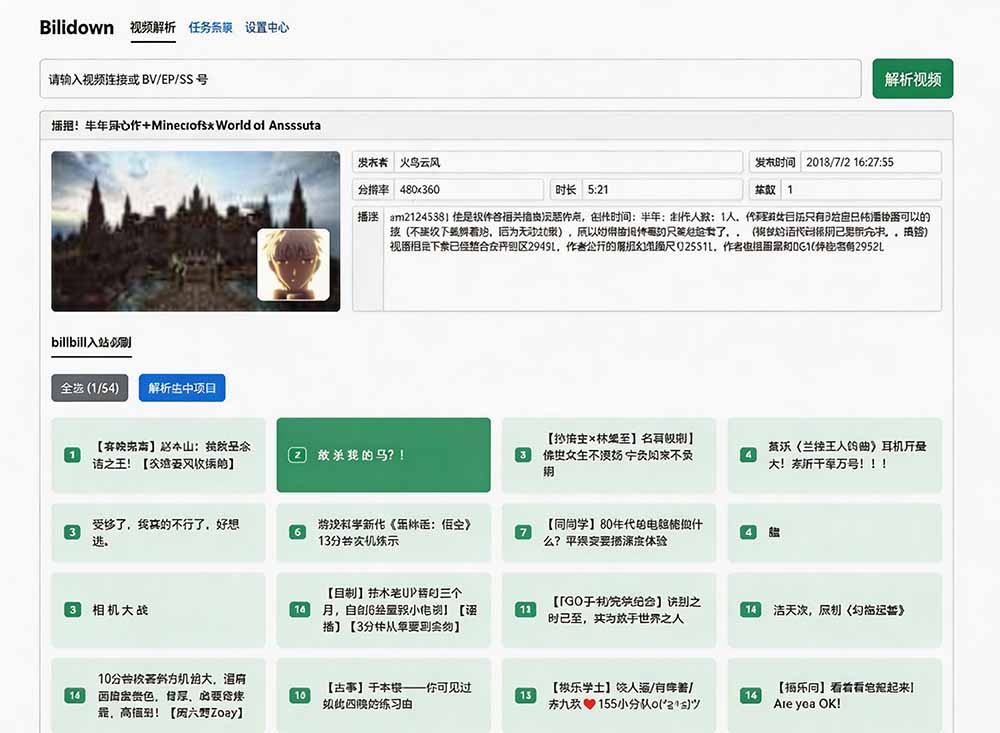Screen dimensions: 1000x733
Task: Click the 全选 (1/54) select-all button
Action: [x=90, y=388]
